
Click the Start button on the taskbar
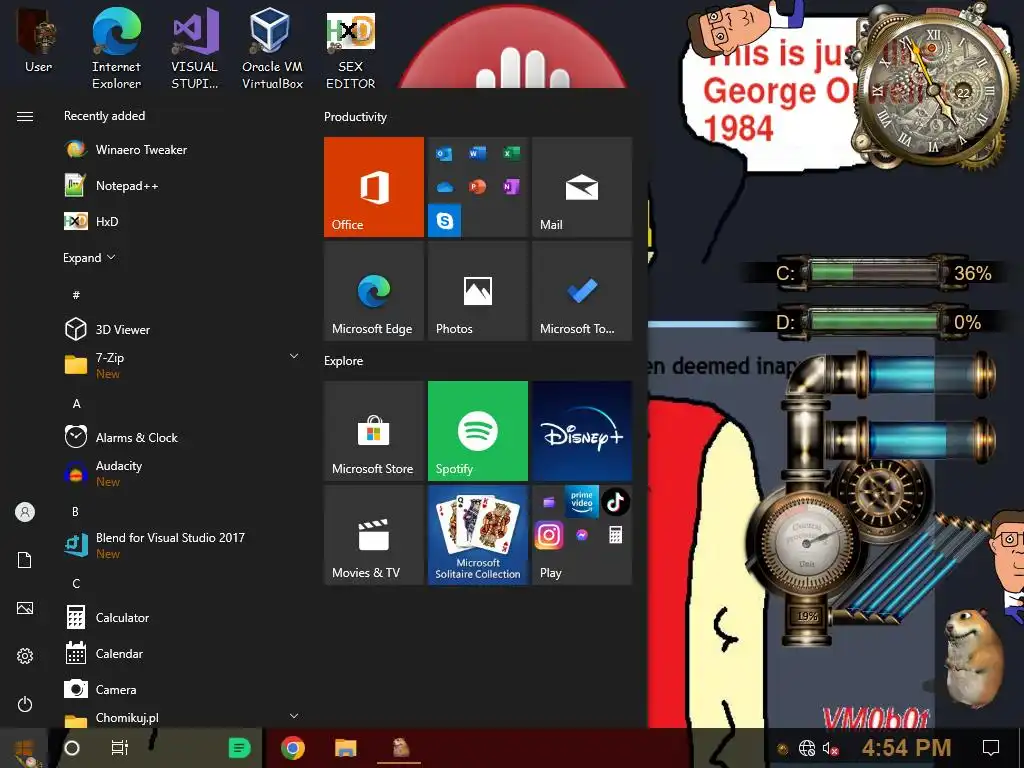tap(25, 748)
